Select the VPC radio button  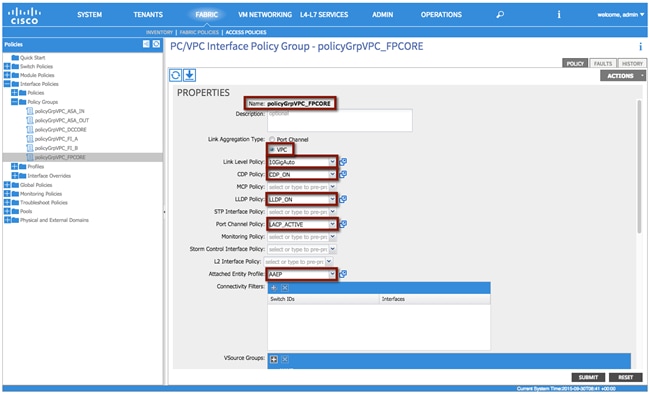point(272,149)
